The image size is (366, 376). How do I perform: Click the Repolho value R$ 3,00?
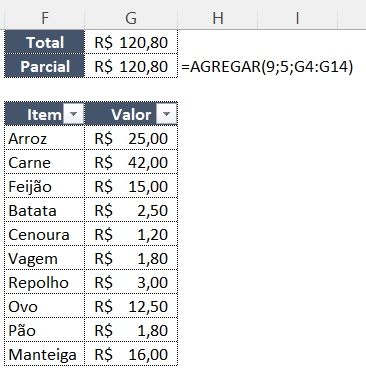pos(131,282)
